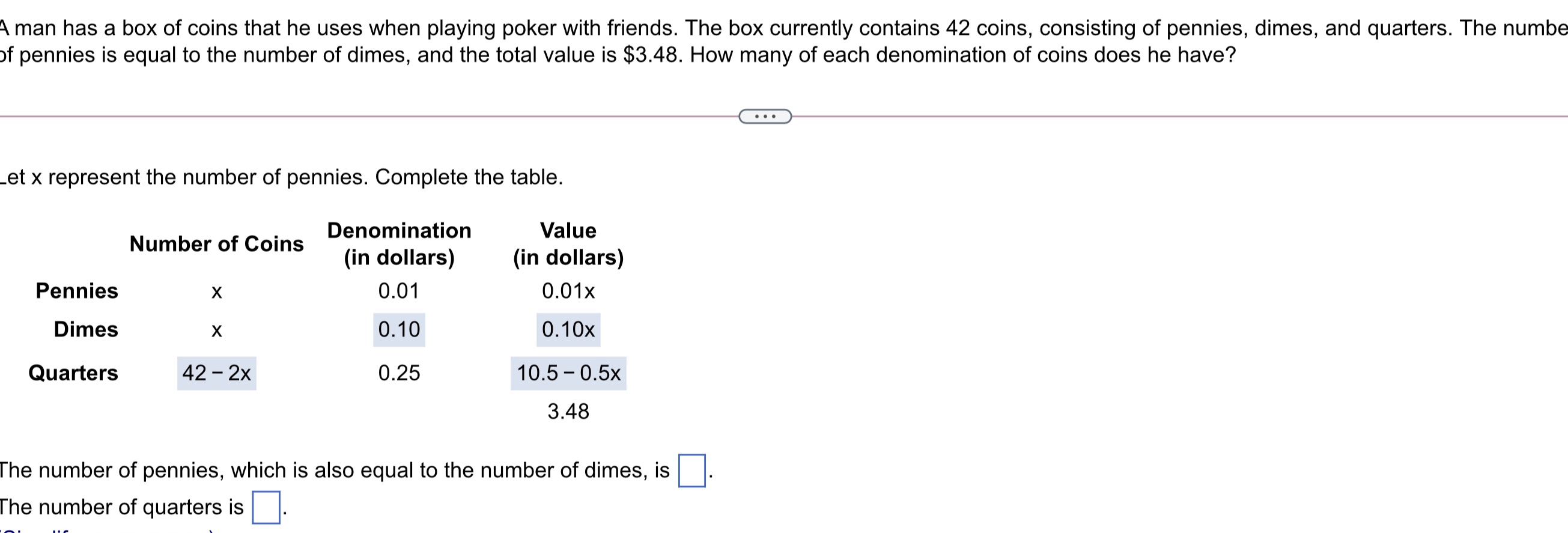
Task: Click the 0.25 Quarters denomination cell
Action: (399, 374)
